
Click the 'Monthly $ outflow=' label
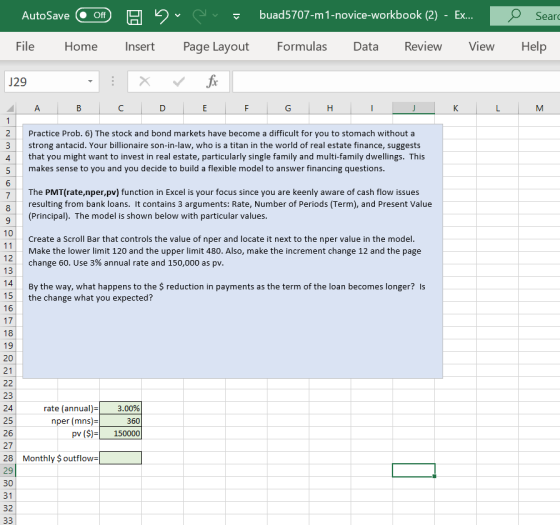(60, 458)
